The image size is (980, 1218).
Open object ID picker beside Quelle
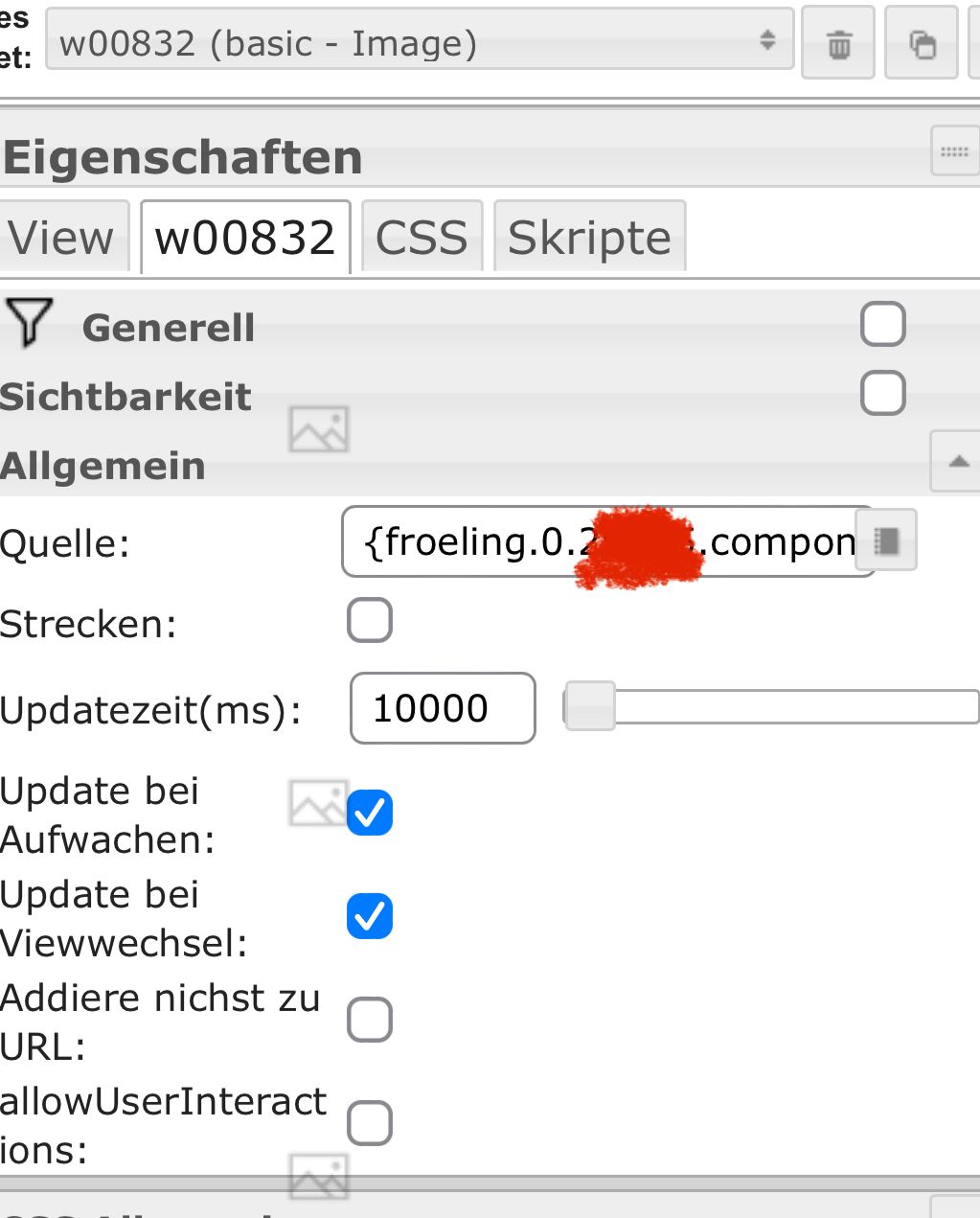click(x=887, y=541)
